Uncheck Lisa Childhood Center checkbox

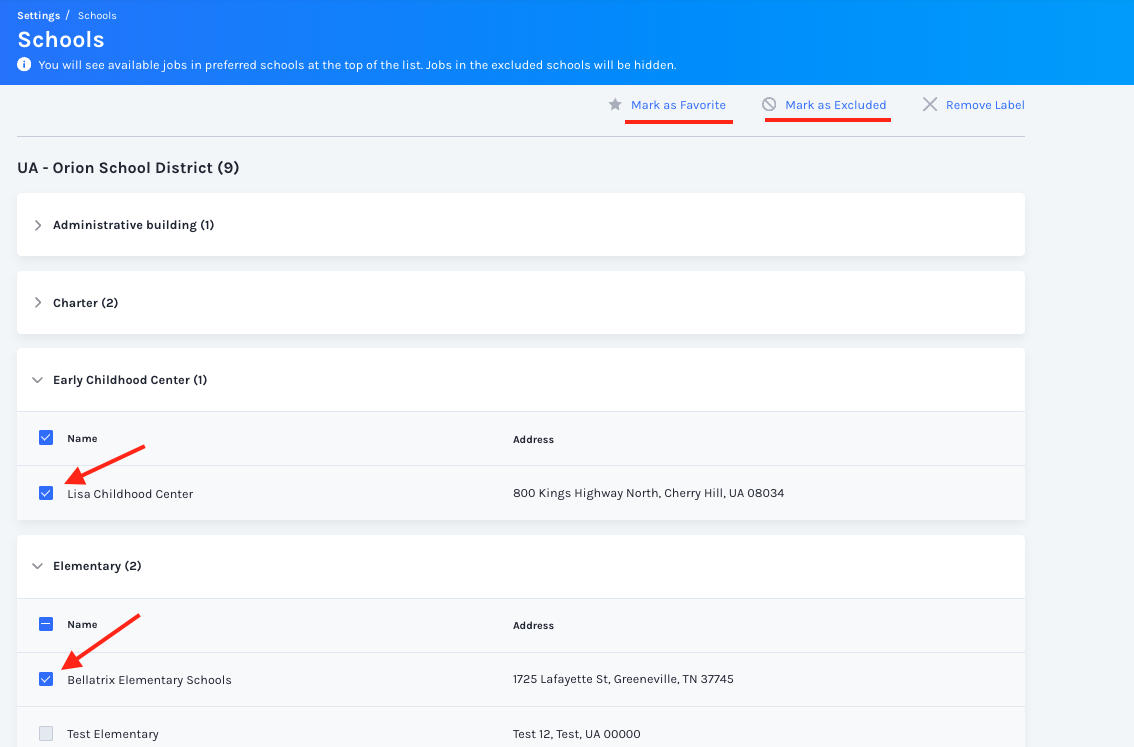tap(46, 493)
